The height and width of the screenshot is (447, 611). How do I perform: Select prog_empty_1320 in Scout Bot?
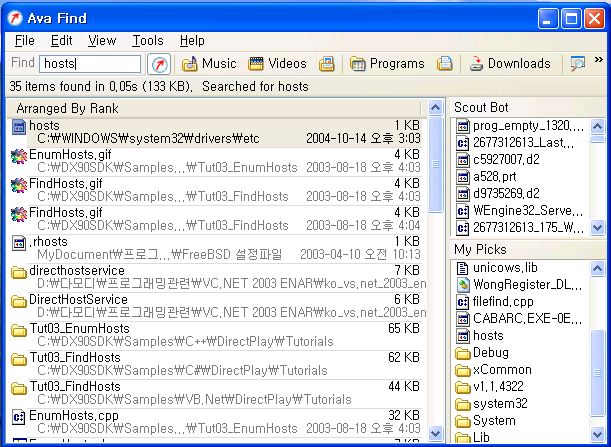point(520,126)
